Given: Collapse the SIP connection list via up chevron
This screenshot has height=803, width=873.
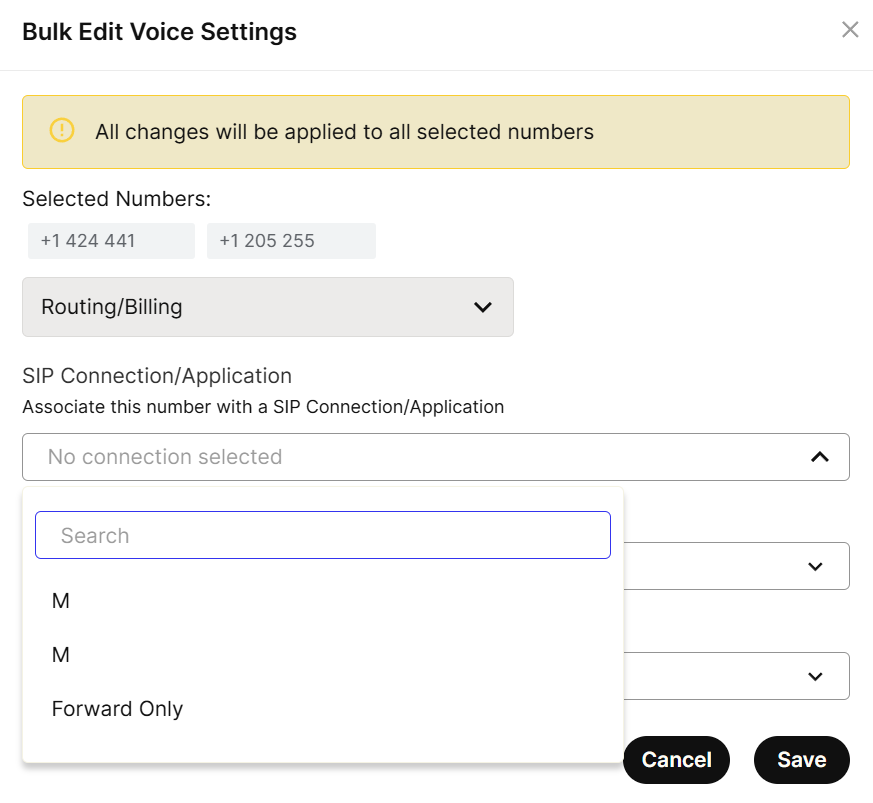Looking at the screenshot, I should (820, 457).
